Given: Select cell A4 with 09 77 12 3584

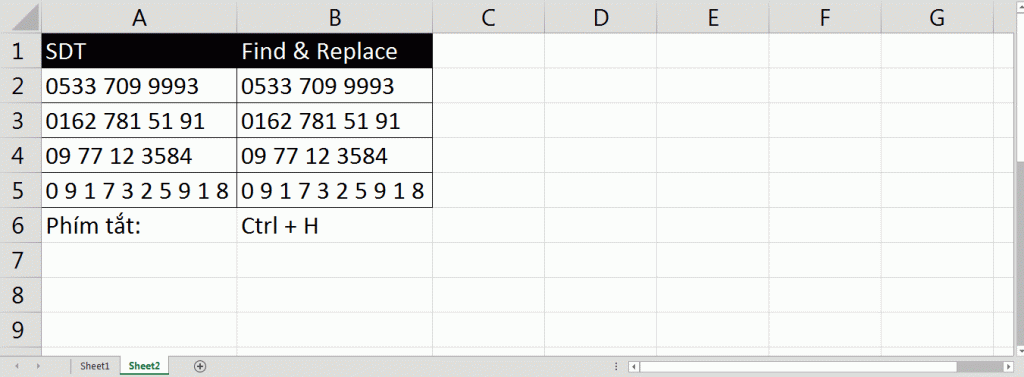Looking at the screenshot, I should pos(139,156).
